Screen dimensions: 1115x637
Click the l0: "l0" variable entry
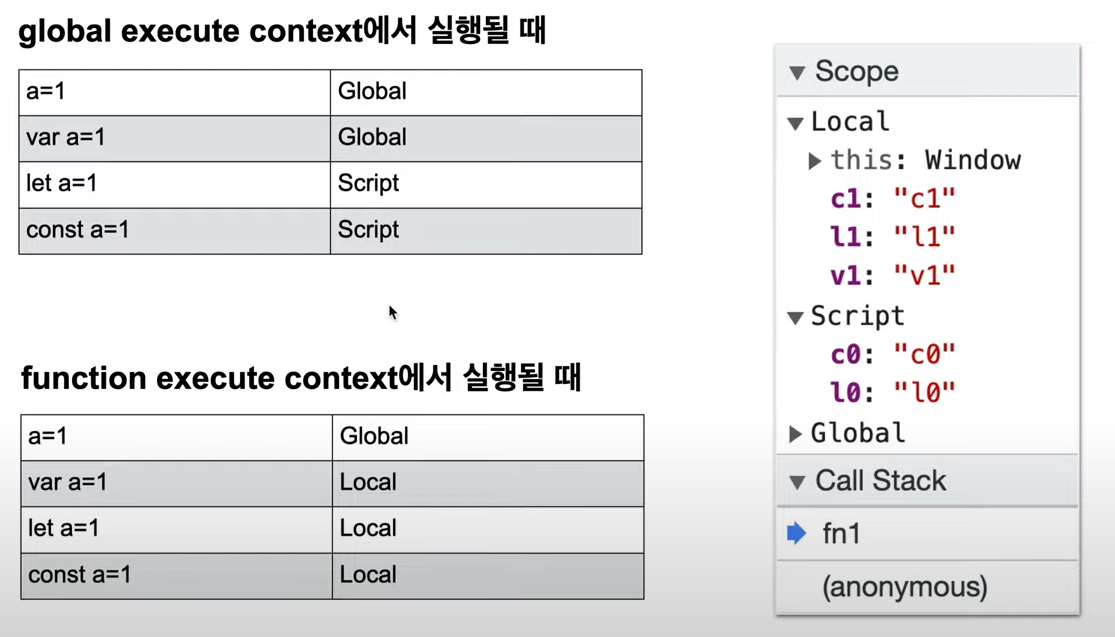[892, 392]
